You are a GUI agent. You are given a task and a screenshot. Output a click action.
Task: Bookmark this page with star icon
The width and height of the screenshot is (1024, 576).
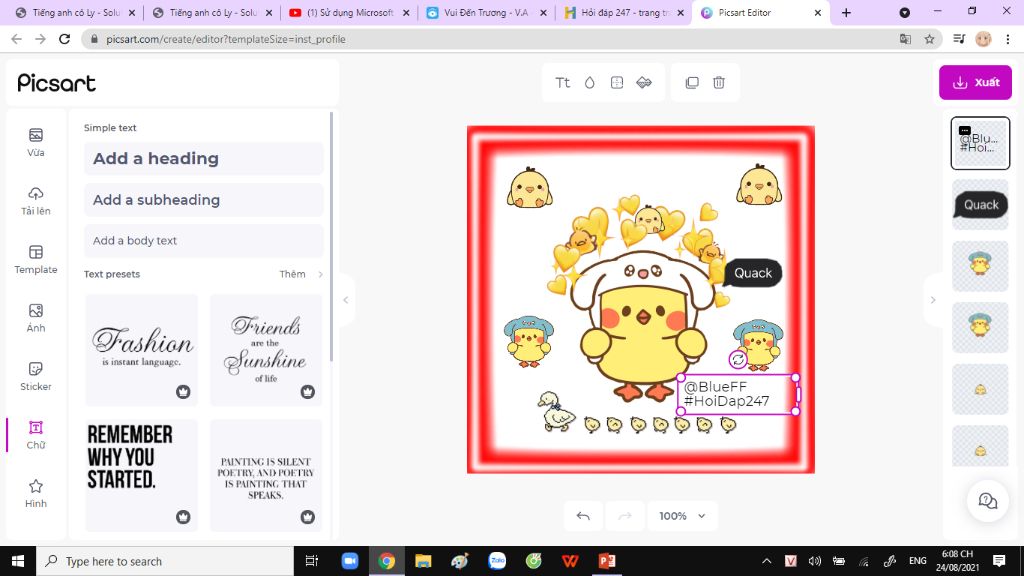(x=929, y=39)
